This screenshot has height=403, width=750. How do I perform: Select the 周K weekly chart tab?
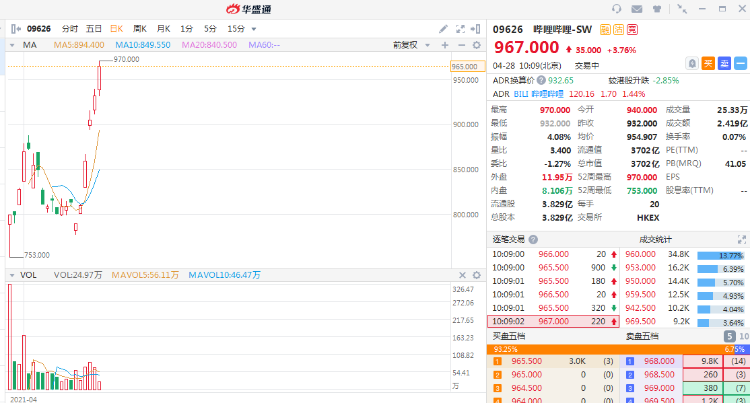139,29
